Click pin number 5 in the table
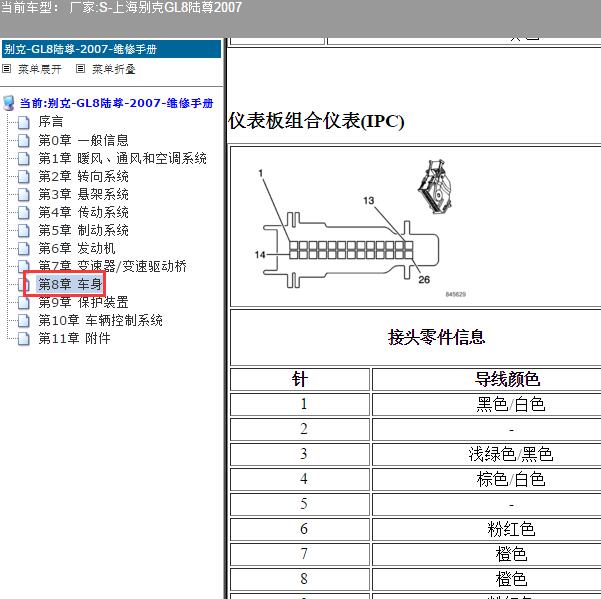This screenshot has width=601, height=599. pos(304,504)
